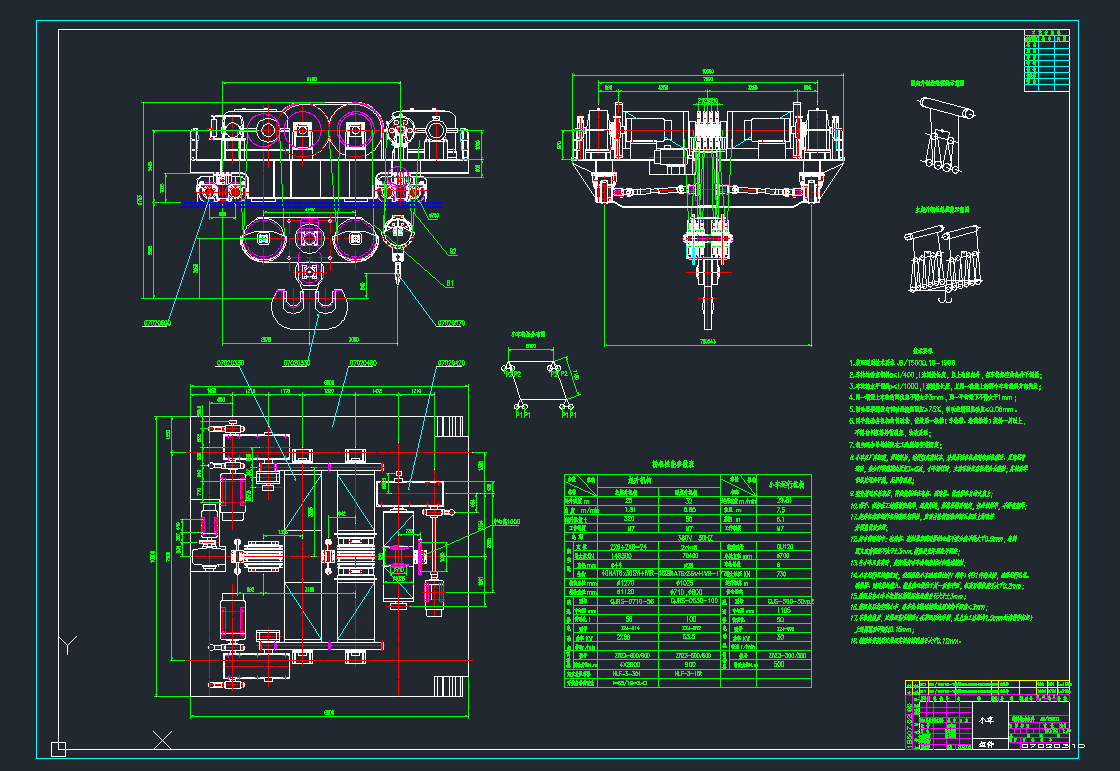Select the QU120 rail cell in parameter table
Viewport: 1120px width, 771px height.
[784, 547]
